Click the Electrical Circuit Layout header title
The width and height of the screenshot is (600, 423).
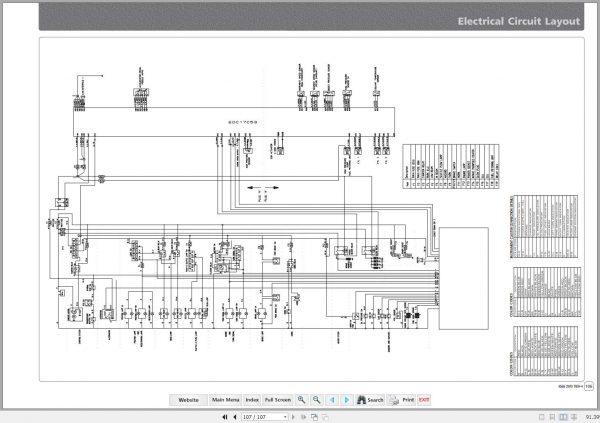point(519,21)
